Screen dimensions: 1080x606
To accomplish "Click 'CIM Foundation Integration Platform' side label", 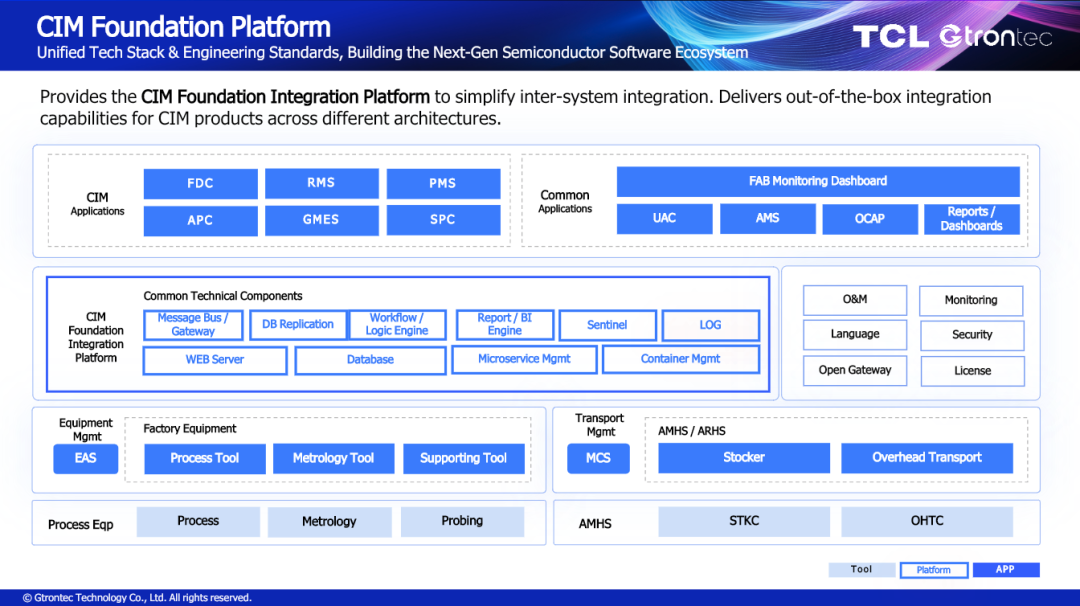I will pos(96,337).
